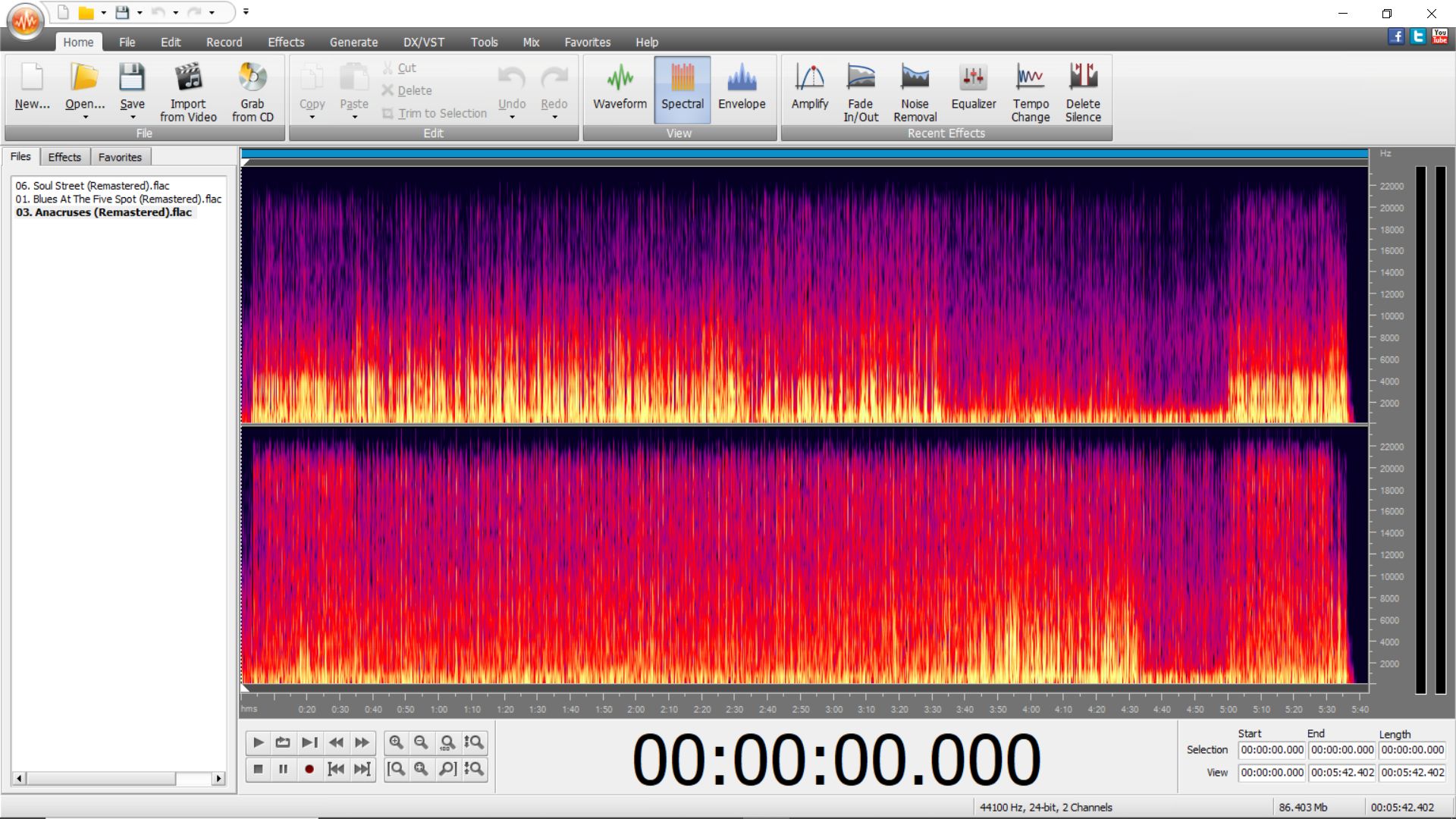Viewport: 1456px width, 819px height.
Task: Open the Noise Removal tool
Action: [915, 87]
